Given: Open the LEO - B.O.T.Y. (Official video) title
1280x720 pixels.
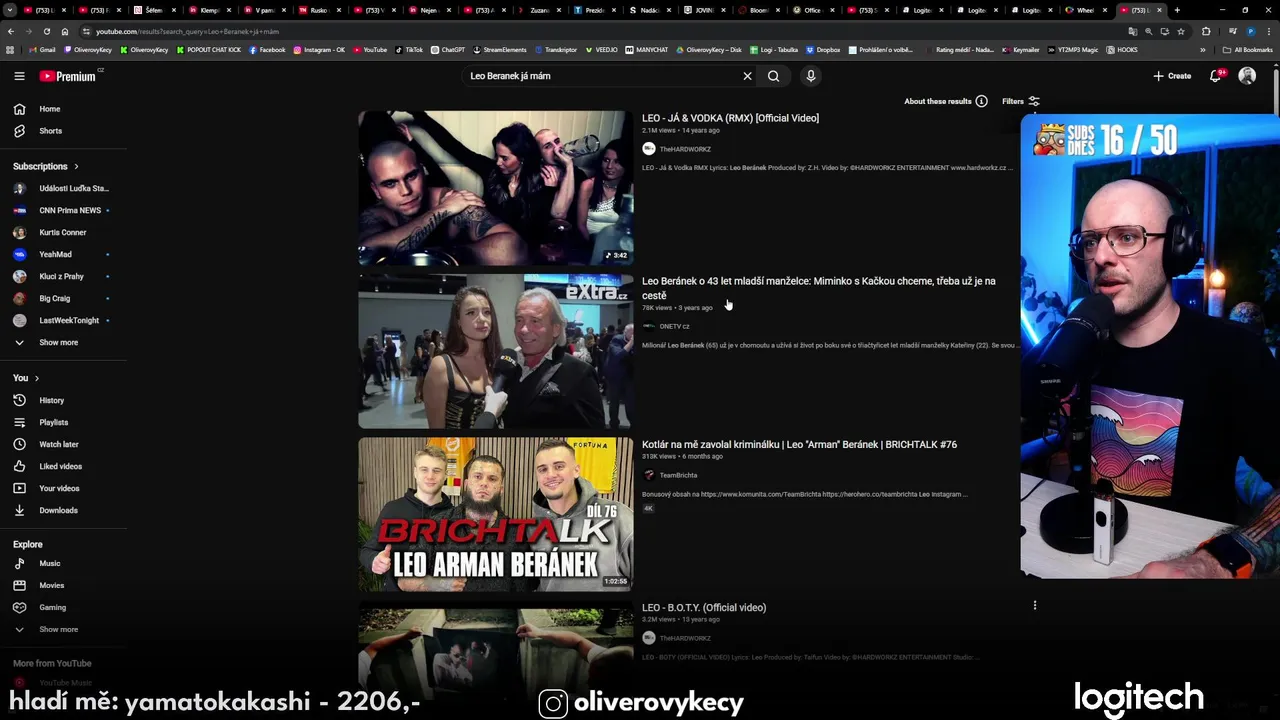Looking at the screenshot, I should pos(704,607).
